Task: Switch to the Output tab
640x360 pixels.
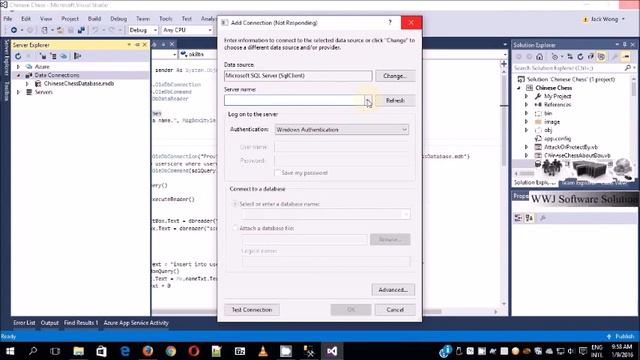Action: click(49, 323)
